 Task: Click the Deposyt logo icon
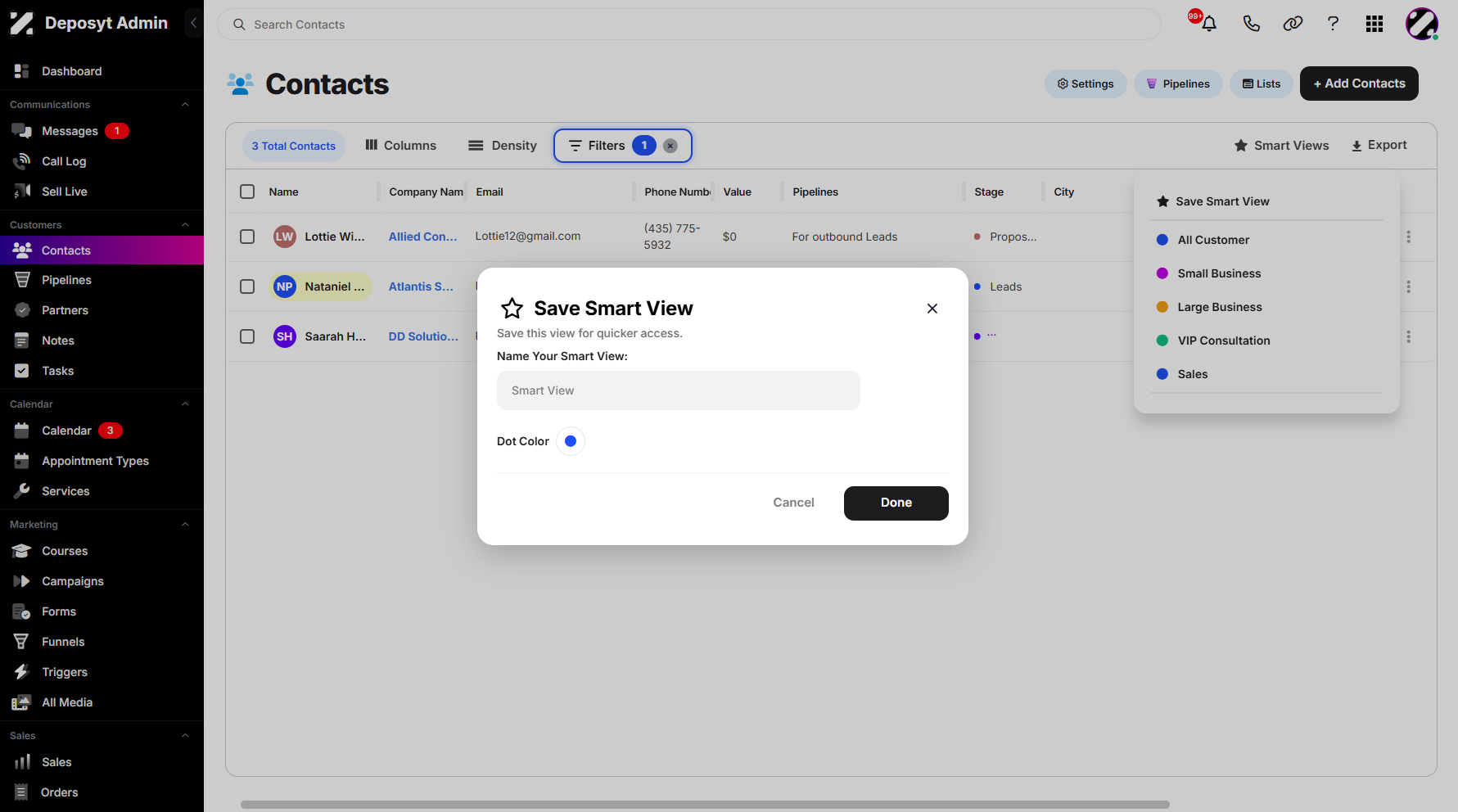pos(21,23)
